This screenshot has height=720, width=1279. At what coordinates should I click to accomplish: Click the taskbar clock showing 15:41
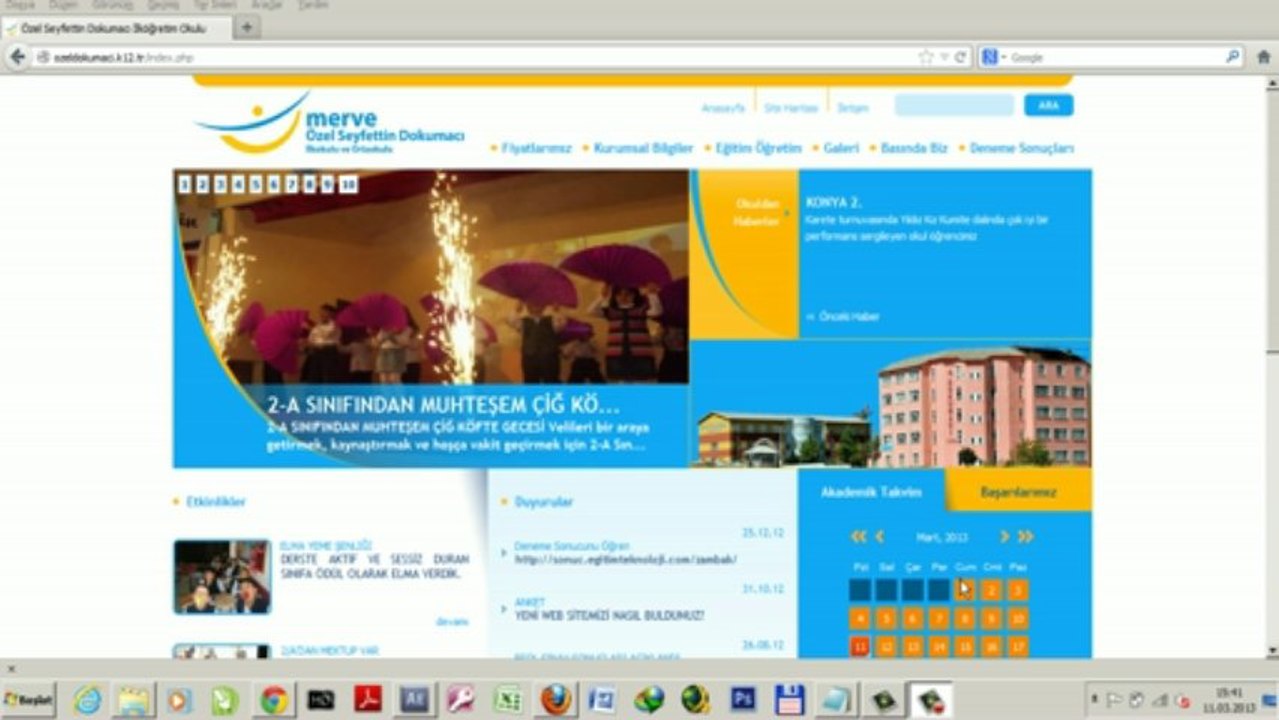click(1229, 699)
